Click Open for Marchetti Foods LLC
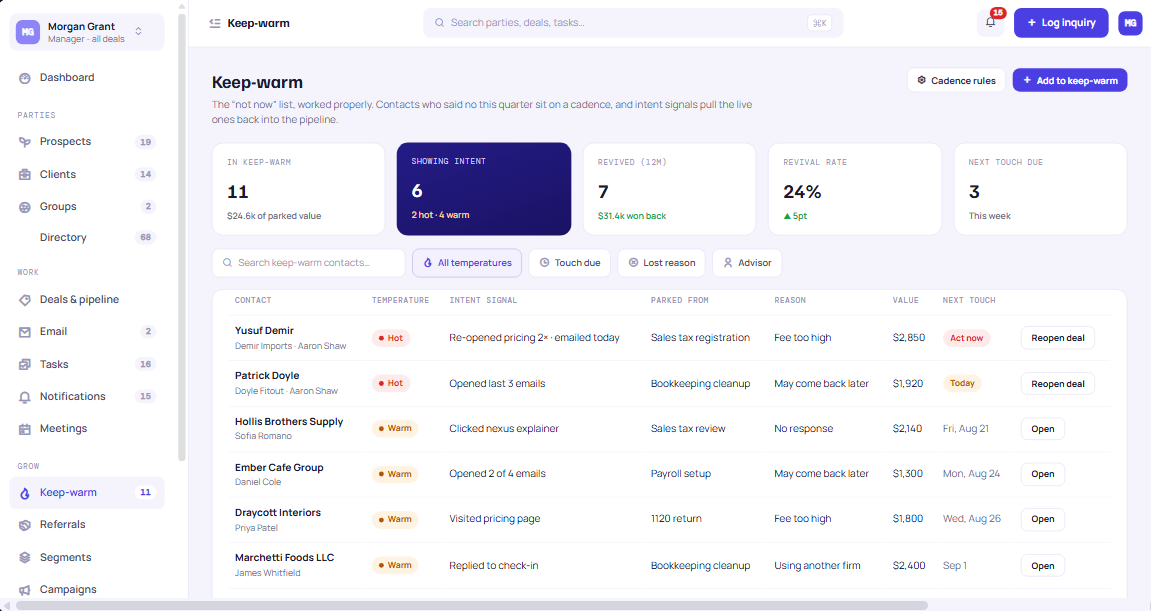1151x611 pixels. click(x=1042, y=565)
